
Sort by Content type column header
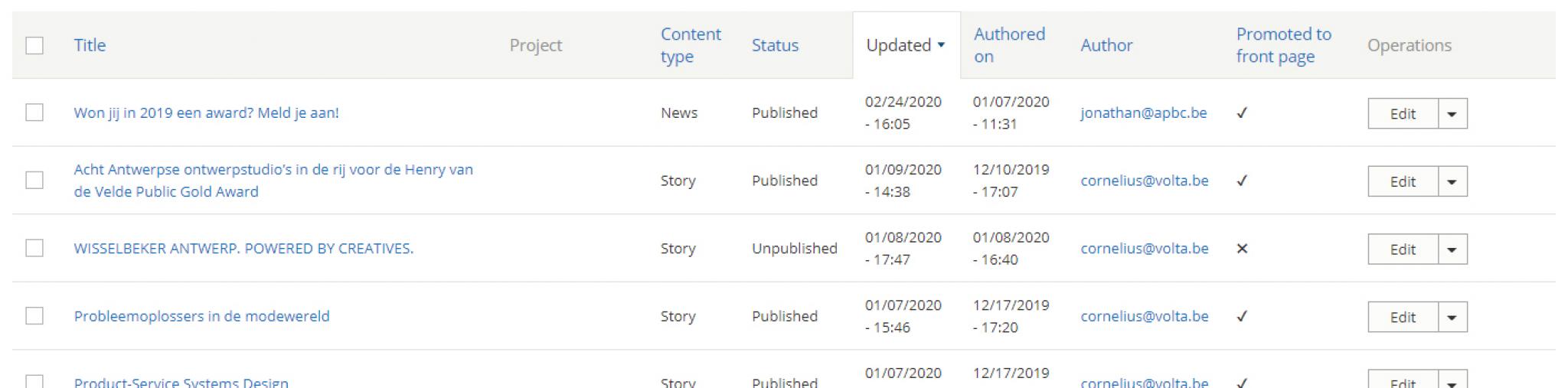tap(691, 45)
